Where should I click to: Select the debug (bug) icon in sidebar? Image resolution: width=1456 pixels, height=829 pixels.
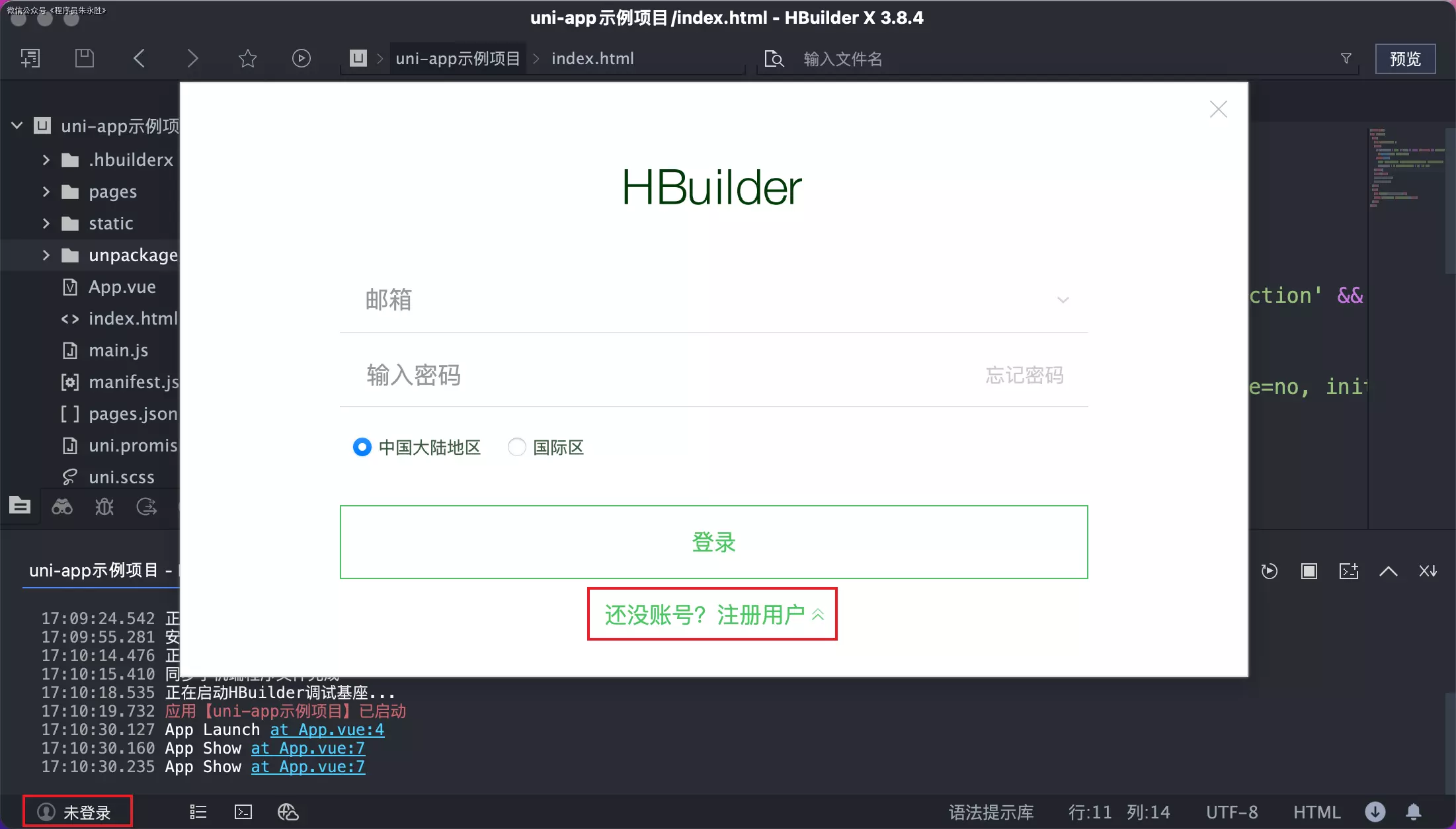(104, 506)
